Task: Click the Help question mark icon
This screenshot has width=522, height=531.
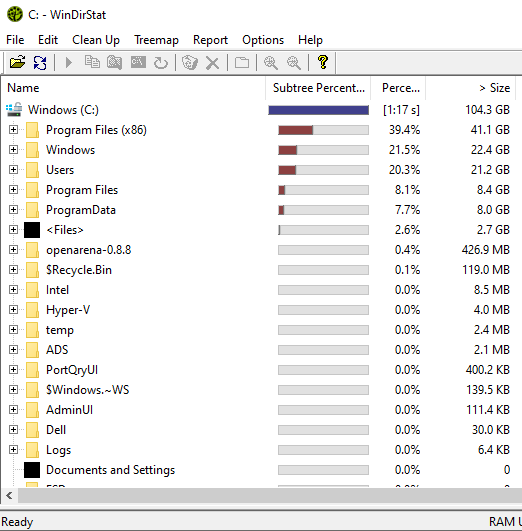Action: pyautogui.click(x=322, y=62)
